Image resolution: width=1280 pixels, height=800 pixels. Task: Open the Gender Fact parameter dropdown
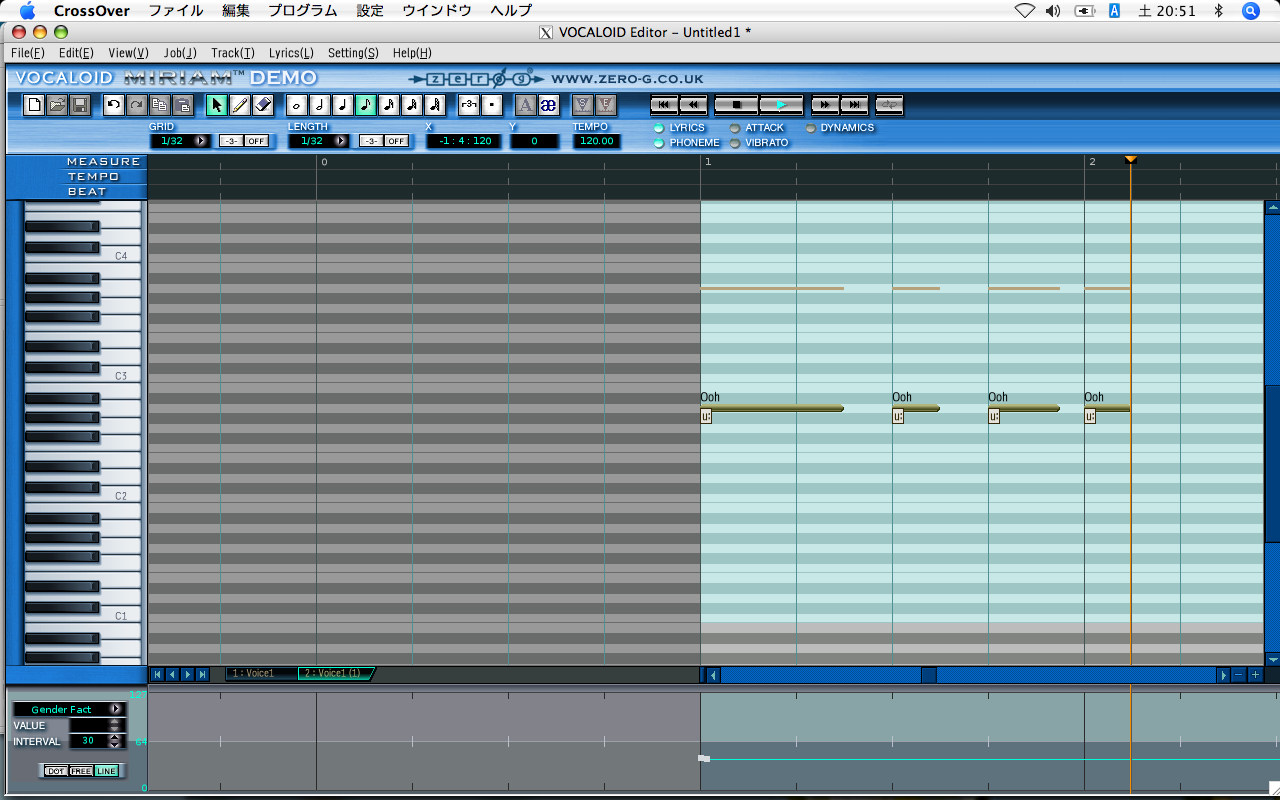tap(116, 709)
